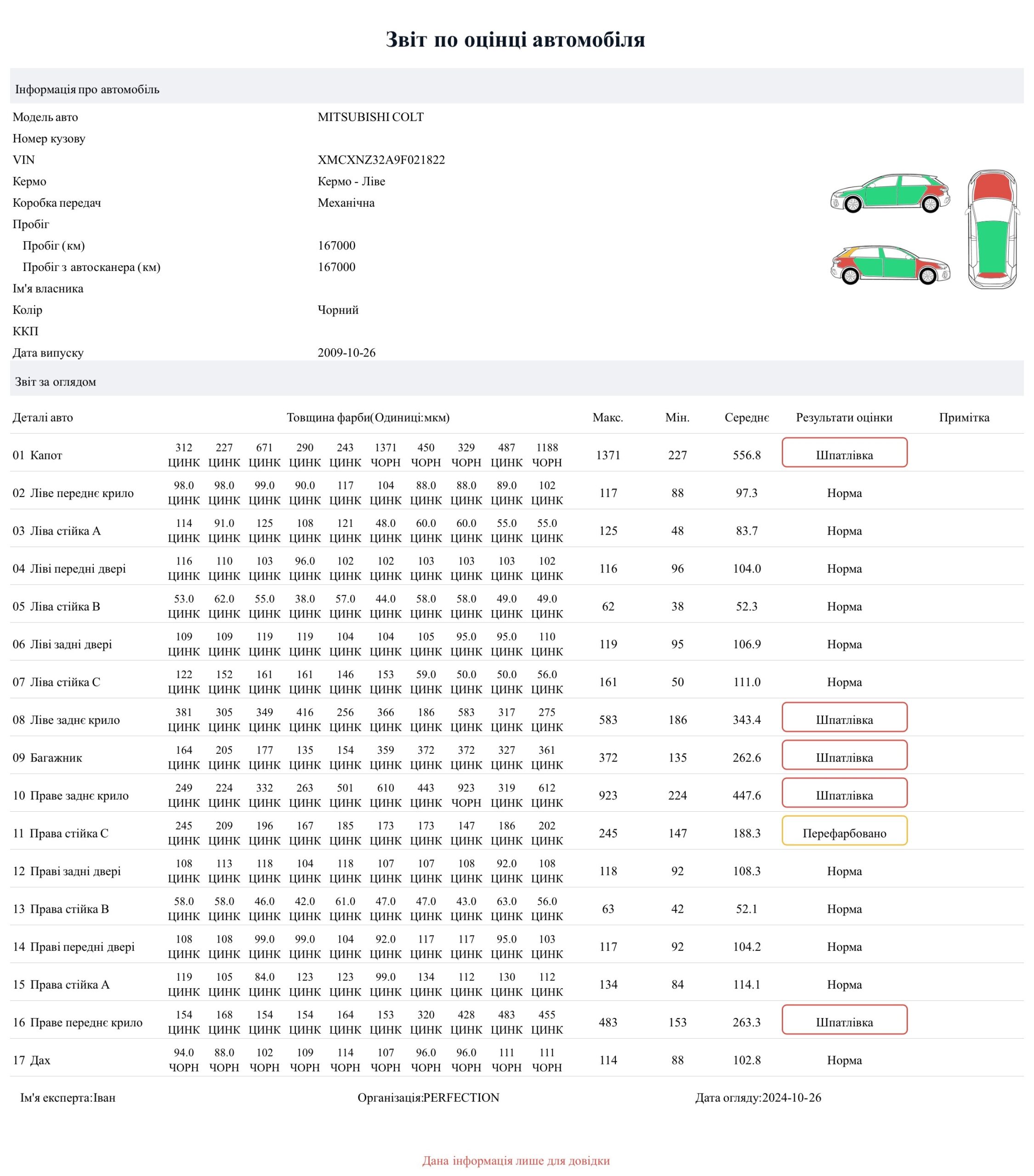
Task: Select the front wheel on the upper car diagram
Action: click(854, 205)
